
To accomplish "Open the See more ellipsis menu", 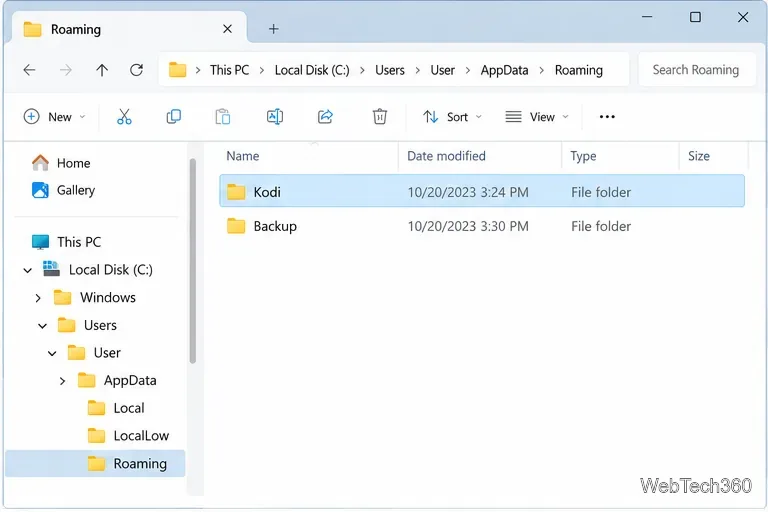I will (x=607, y=117).
